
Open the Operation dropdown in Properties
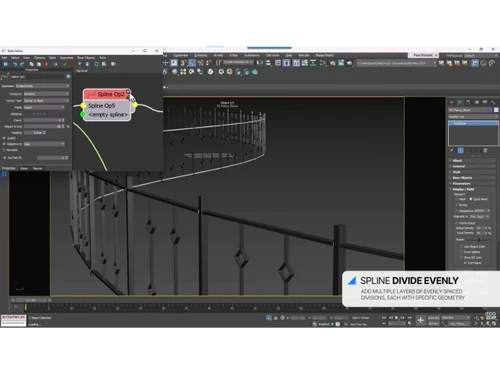[x=43, y=86]
